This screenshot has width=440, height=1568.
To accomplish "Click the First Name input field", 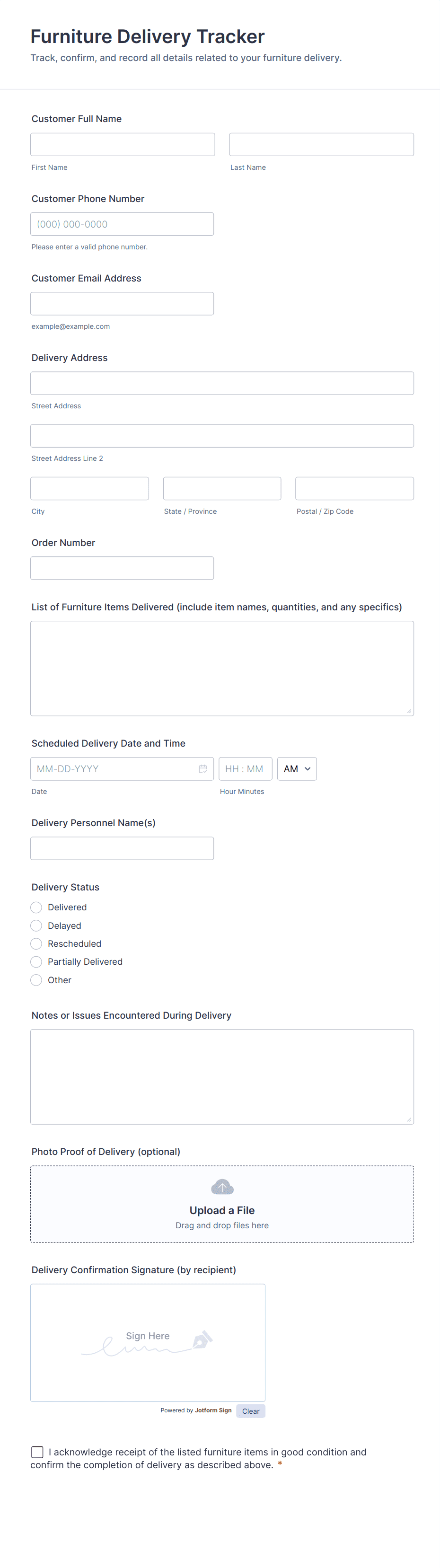I will [123, 144].
